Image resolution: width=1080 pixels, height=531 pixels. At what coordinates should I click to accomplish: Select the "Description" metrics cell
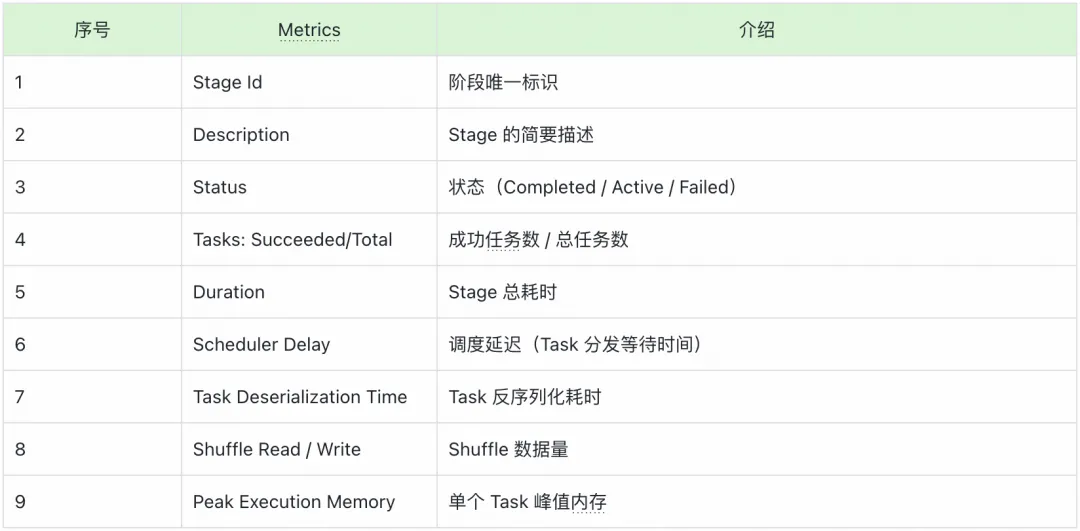(x=241, y=135)
